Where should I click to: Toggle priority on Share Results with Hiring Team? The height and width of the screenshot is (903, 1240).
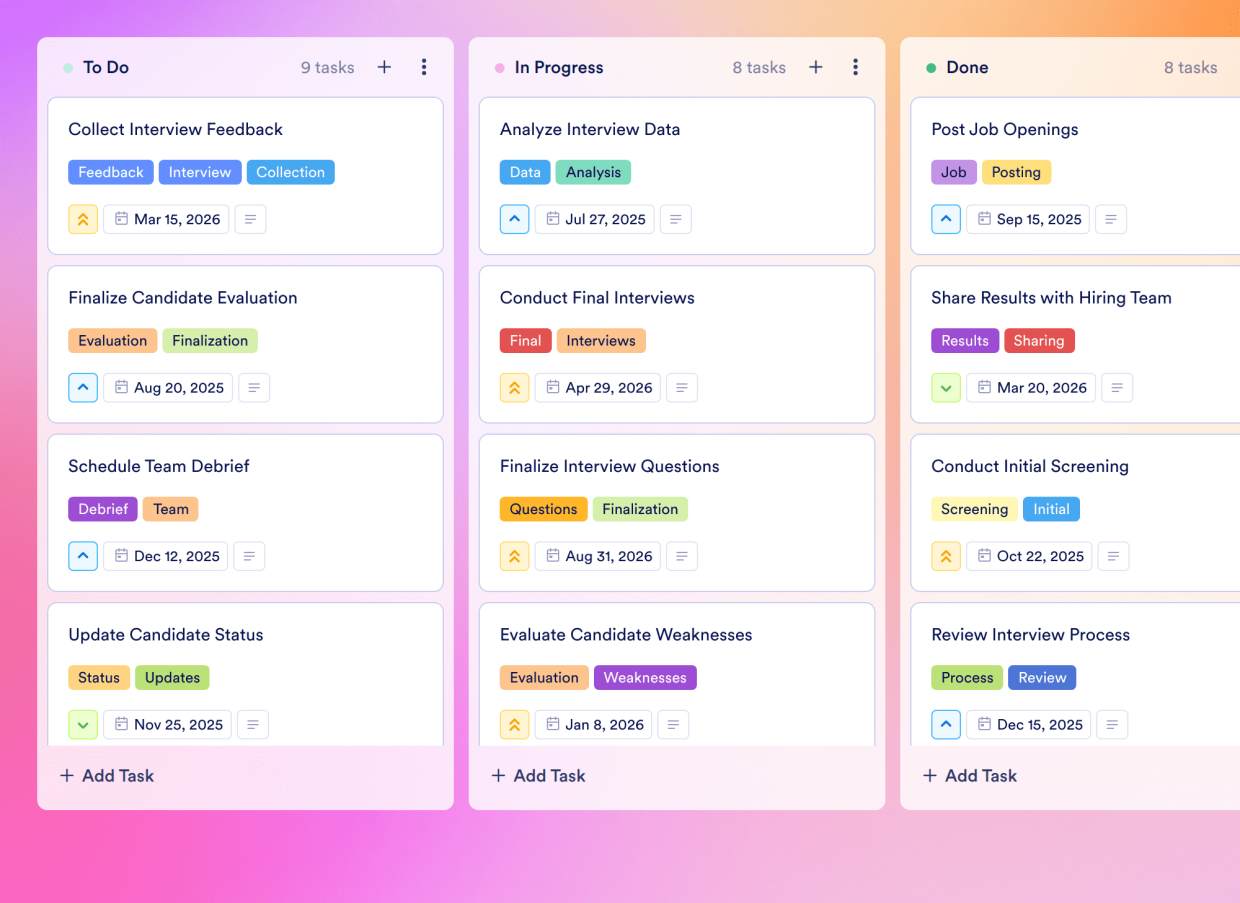(x=946, y=387)
